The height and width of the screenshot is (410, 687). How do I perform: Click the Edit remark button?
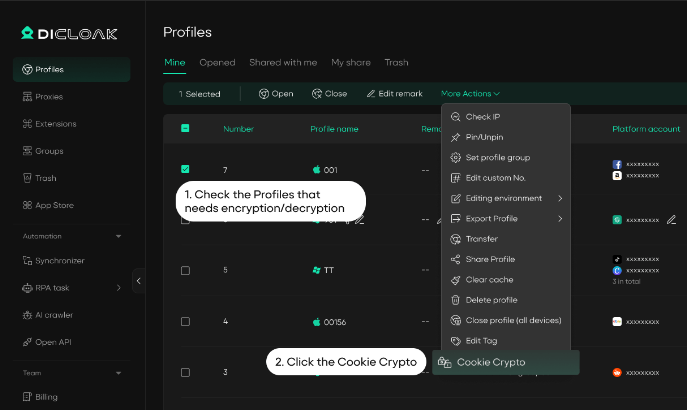coord(394,94)
